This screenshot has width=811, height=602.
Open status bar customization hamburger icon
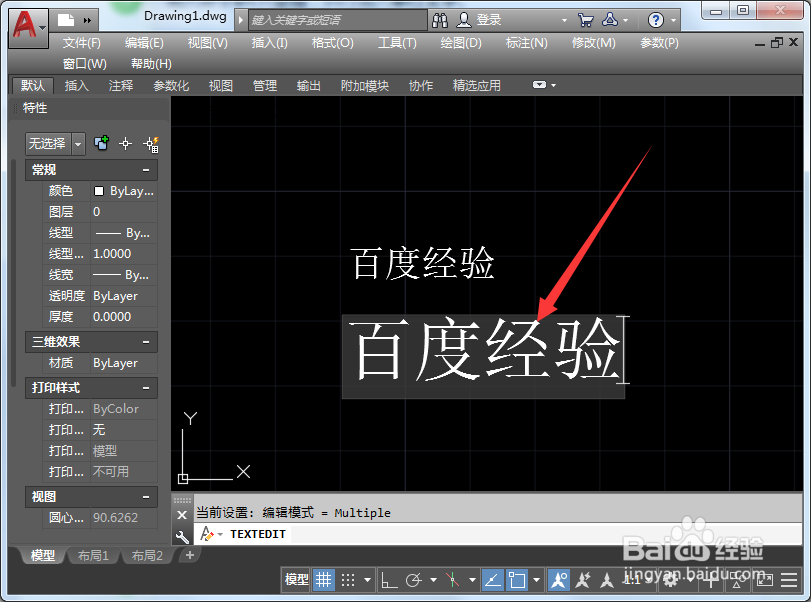pos(789,580)
